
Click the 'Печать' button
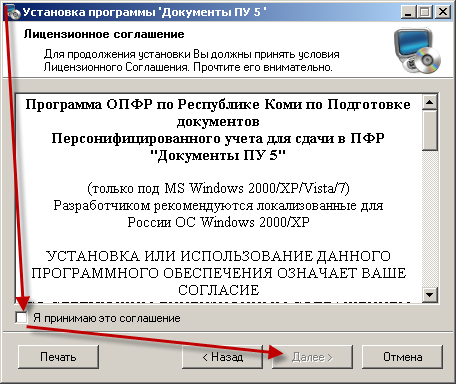pyautogui.click(x=58, y=357)
